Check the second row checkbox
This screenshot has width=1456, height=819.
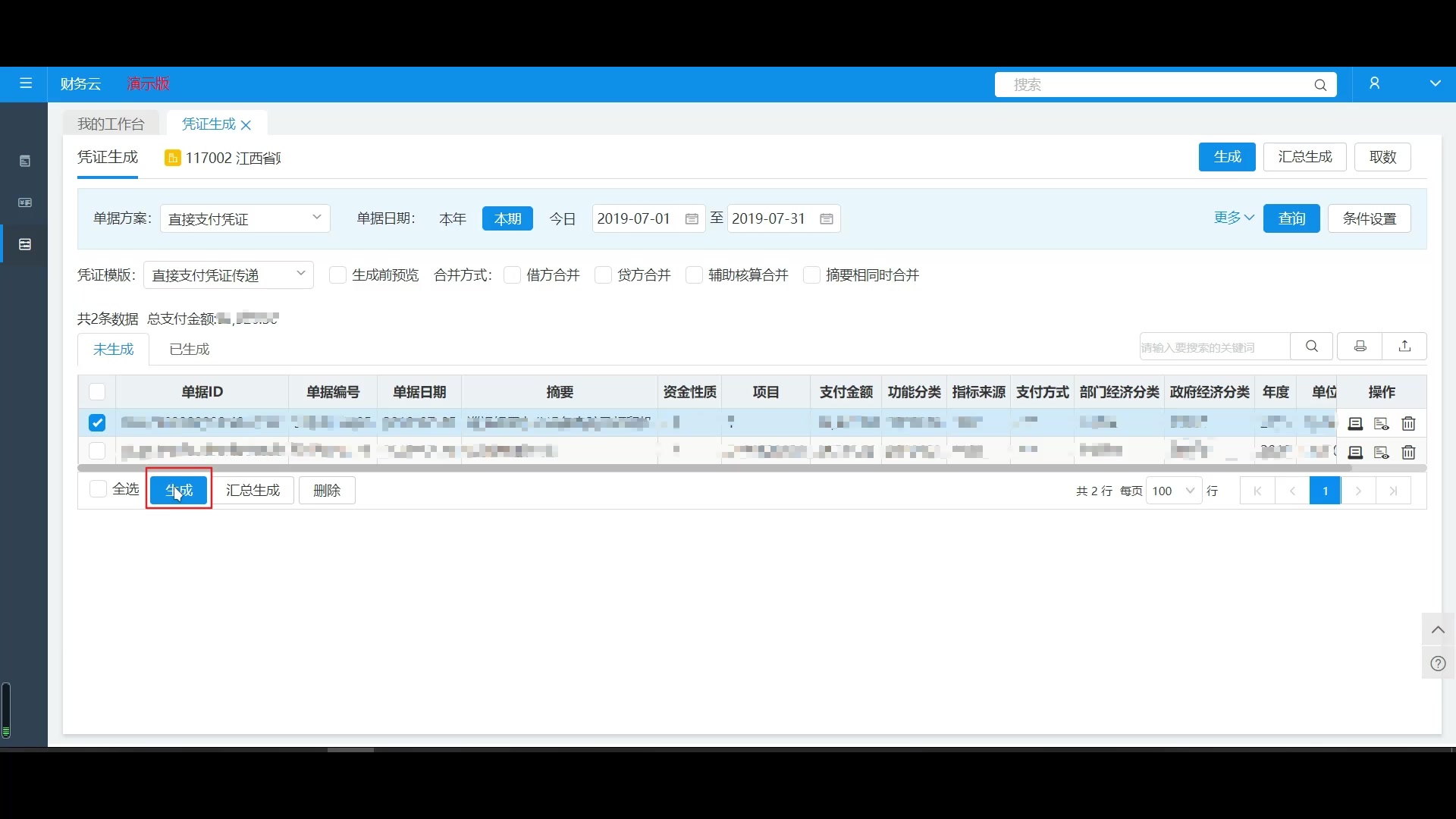[x=97, y=451]
